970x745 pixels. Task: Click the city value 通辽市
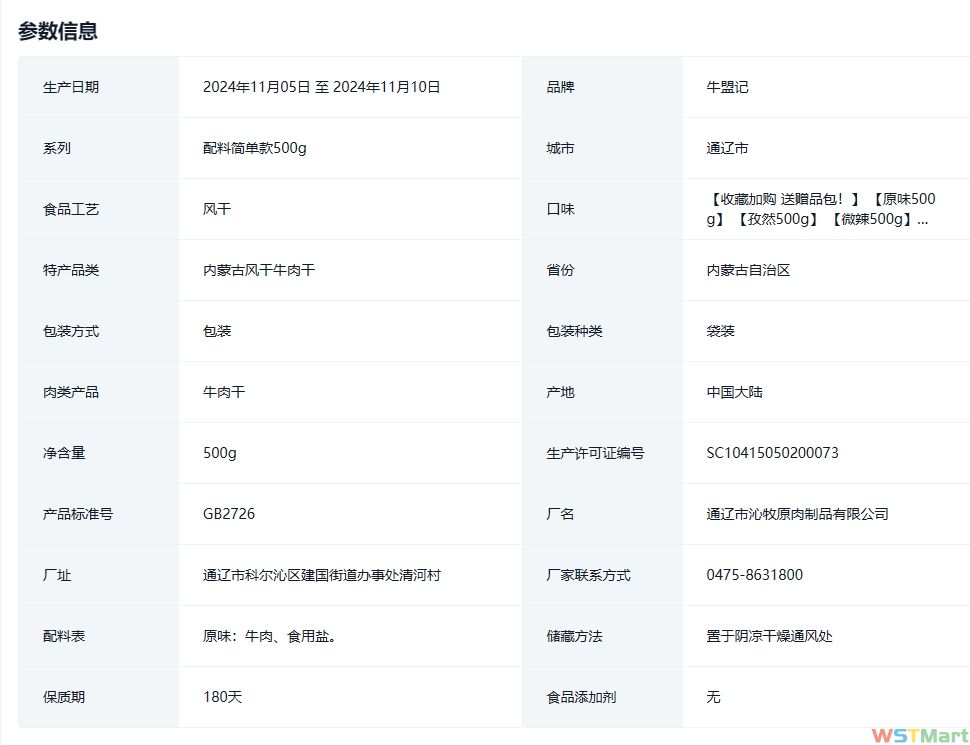pos(727,148)
